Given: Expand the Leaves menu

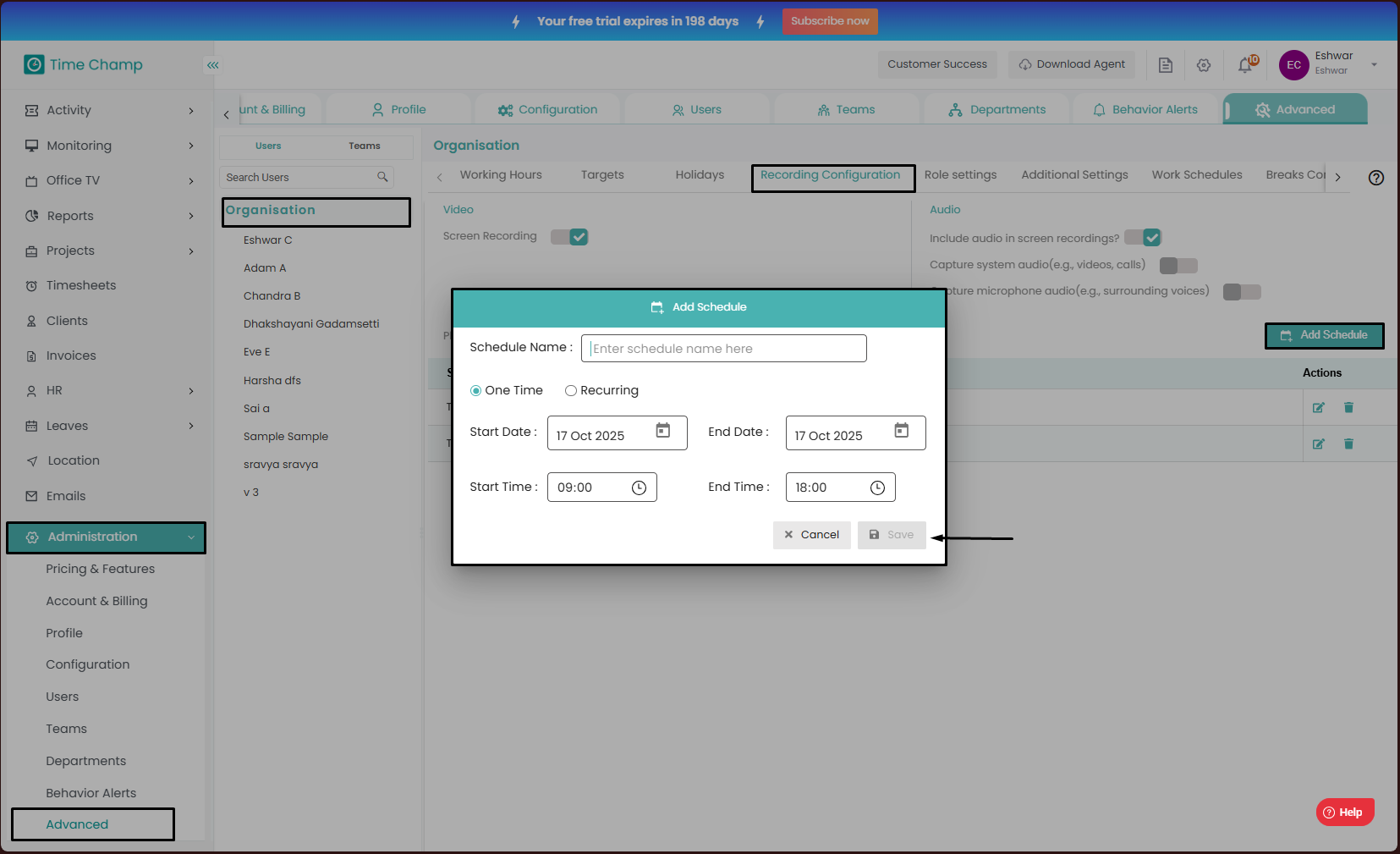Looking at the screenshot, I should point(191,426).
